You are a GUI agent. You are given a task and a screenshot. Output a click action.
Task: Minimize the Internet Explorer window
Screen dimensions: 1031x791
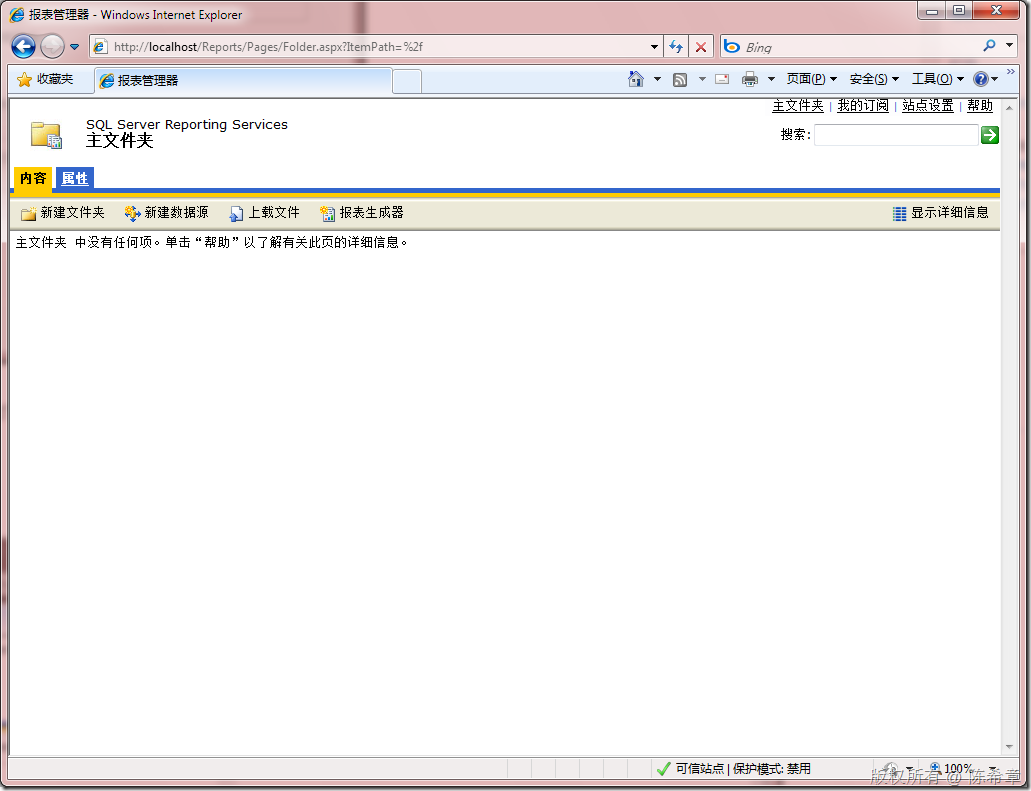(x=932, y=11)
